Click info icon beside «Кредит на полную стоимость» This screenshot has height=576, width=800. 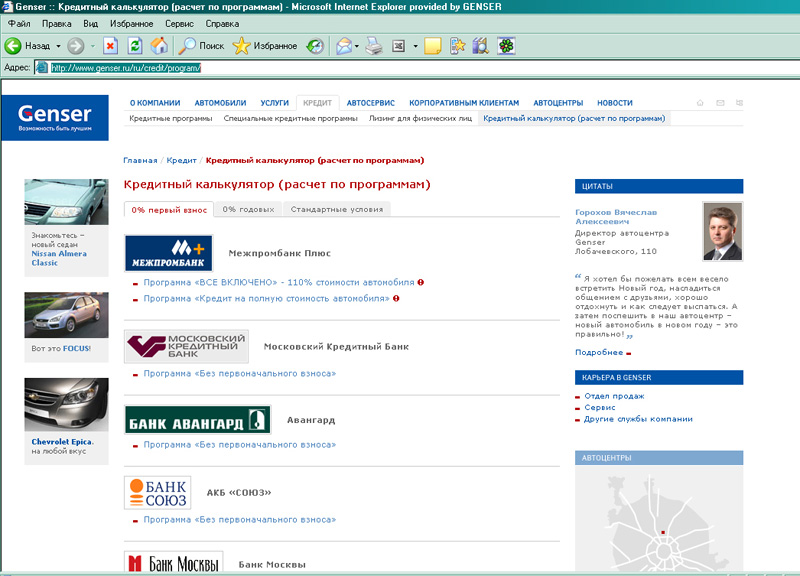[x=396, y=298]
